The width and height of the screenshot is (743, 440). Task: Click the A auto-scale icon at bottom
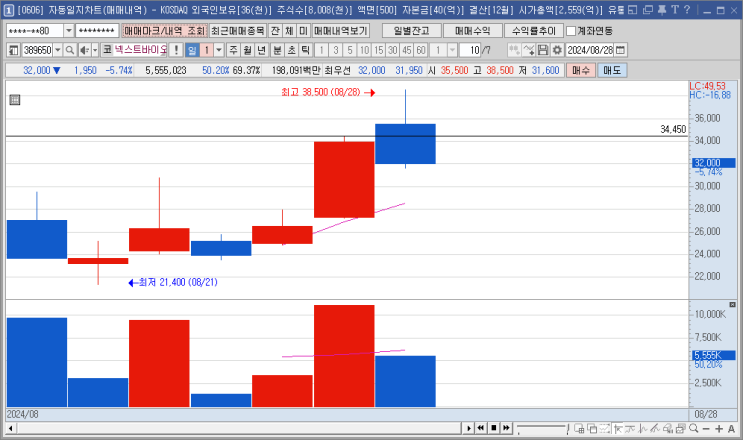tap(731, 429)
